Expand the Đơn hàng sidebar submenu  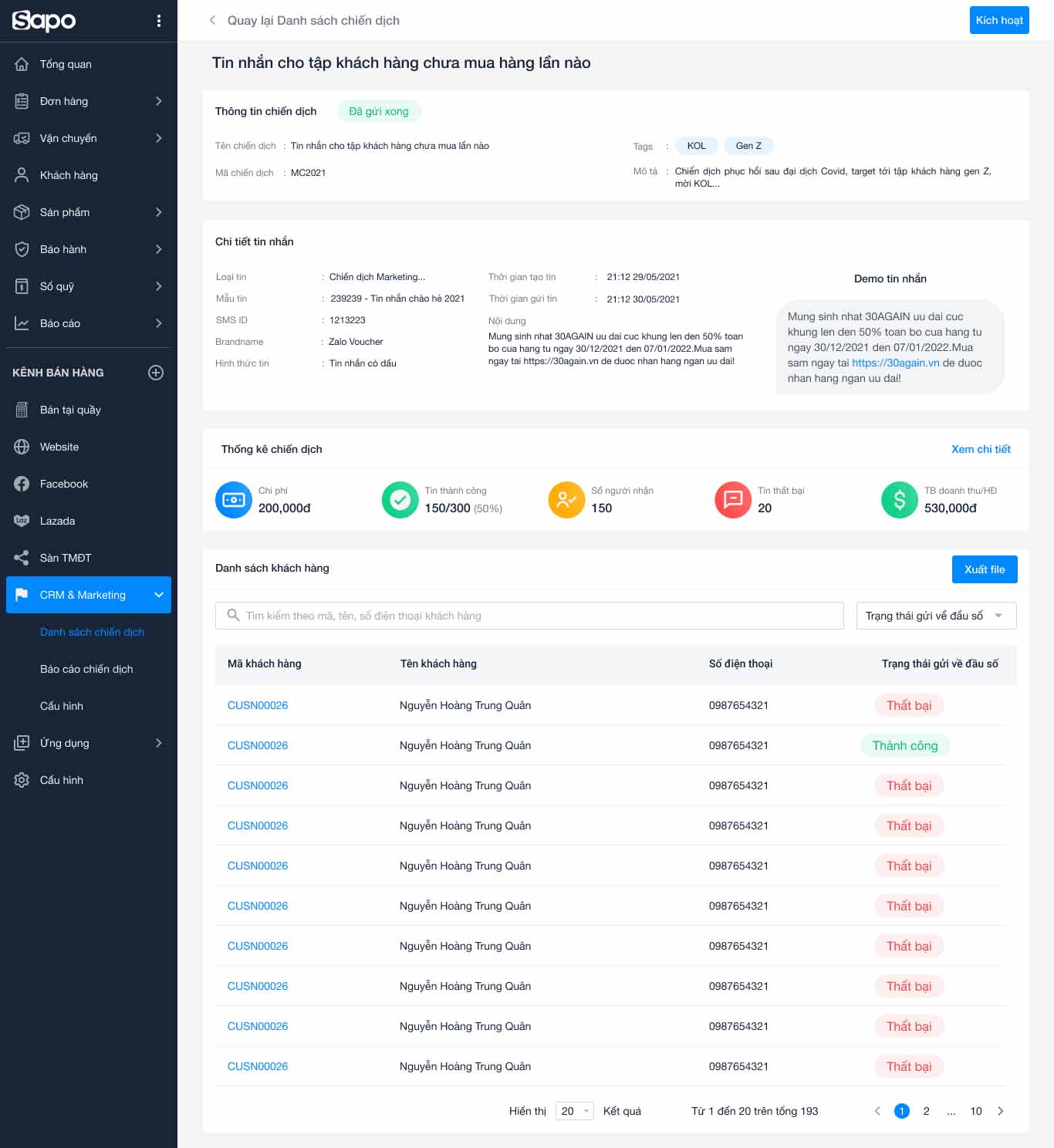159,101
